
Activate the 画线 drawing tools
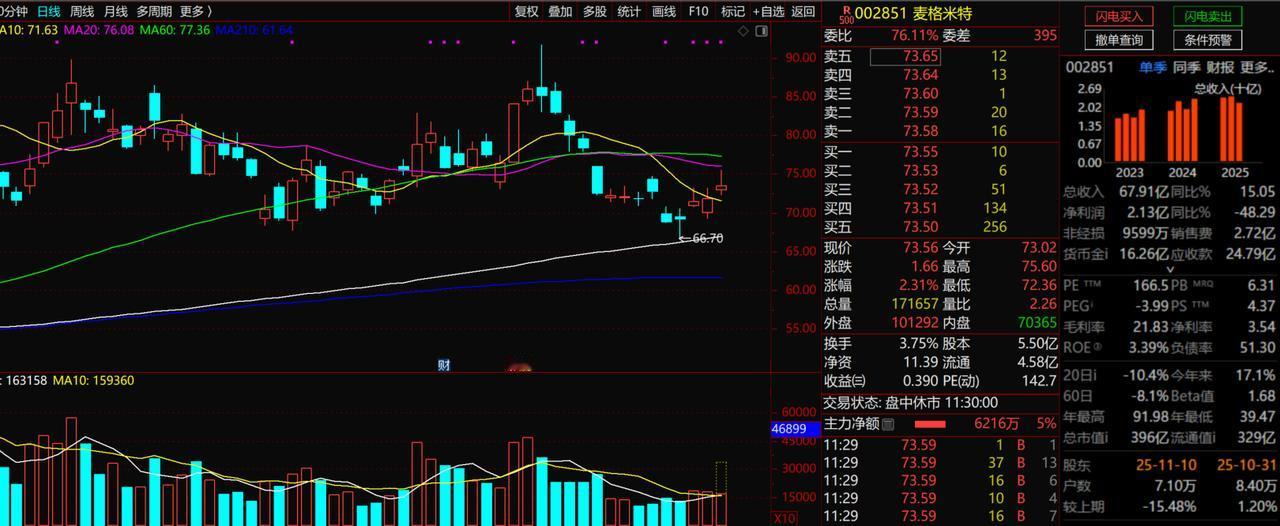664,12
